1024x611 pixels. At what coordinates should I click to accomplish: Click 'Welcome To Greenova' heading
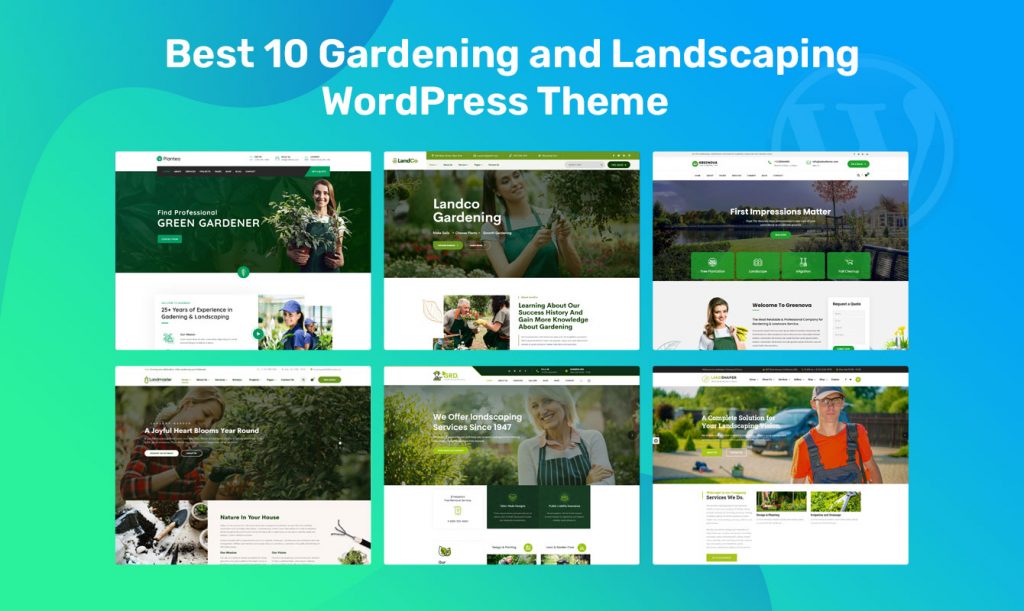coord(782,305)
